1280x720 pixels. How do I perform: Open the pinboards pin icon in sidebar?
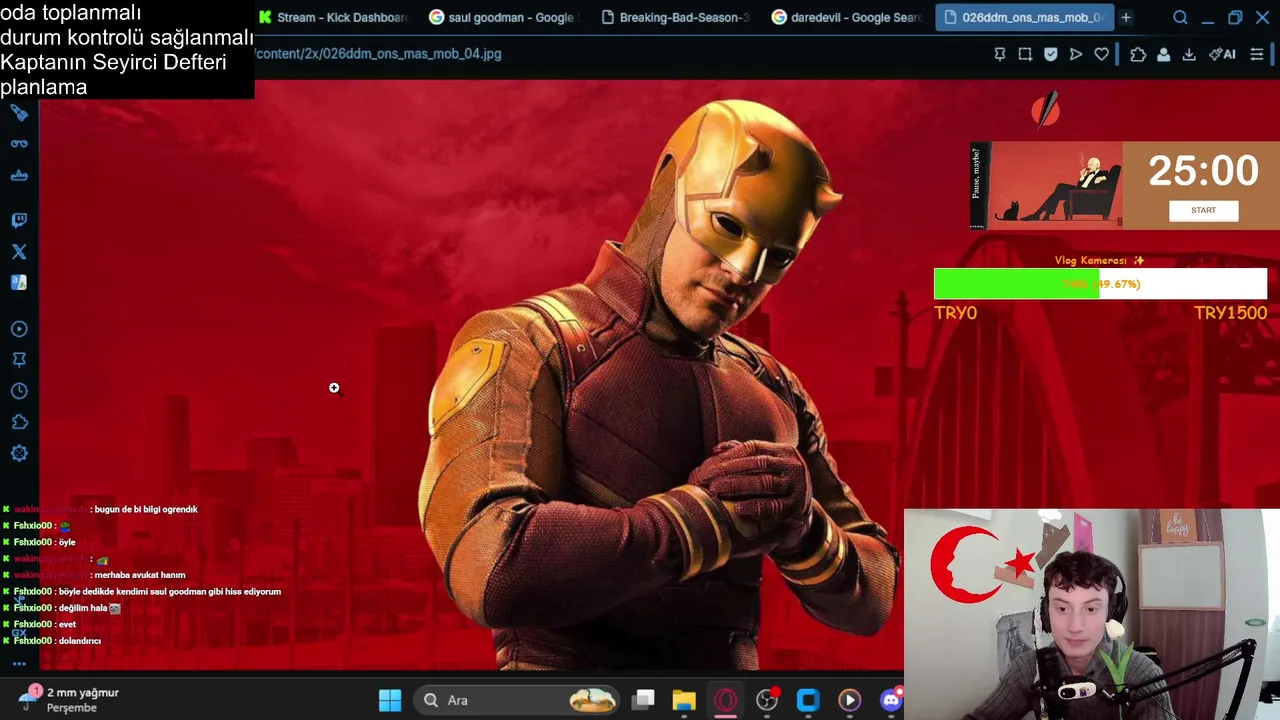point(19,360)
